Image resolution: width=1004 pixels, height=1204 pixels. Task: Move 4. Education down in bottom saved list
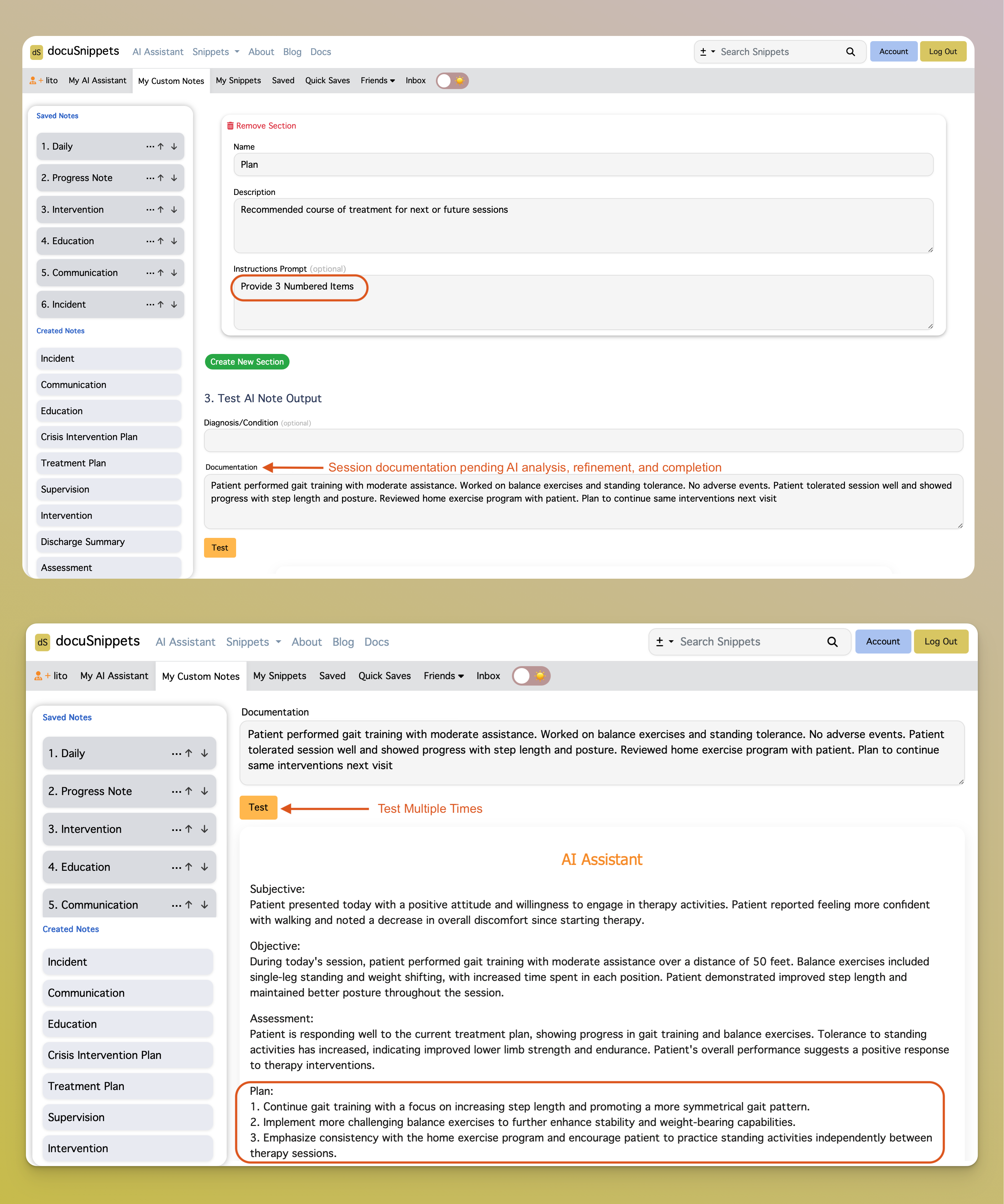tap(204, 867)
